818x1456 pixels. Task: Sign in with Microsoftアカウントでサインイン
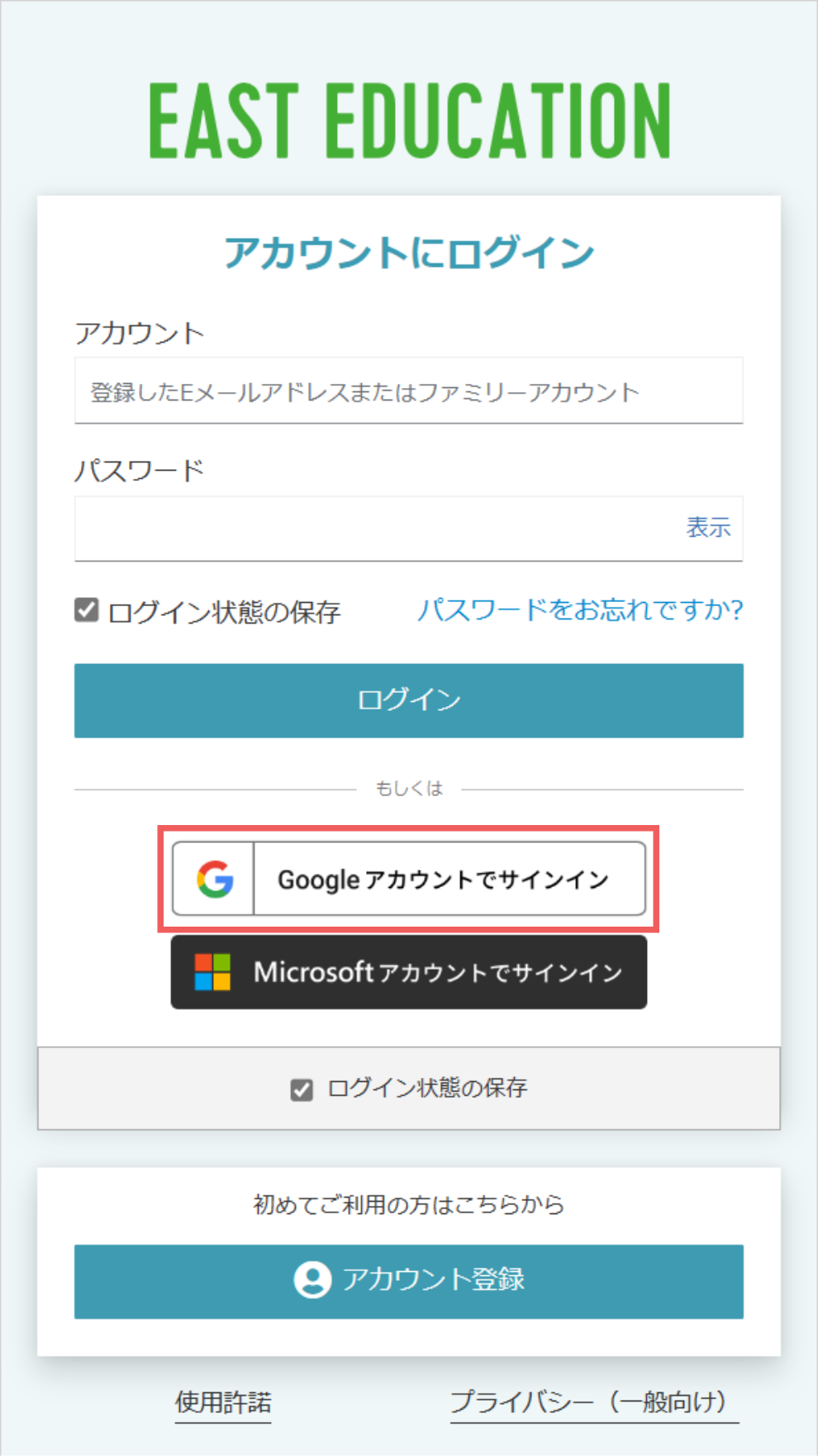(409, 972)
